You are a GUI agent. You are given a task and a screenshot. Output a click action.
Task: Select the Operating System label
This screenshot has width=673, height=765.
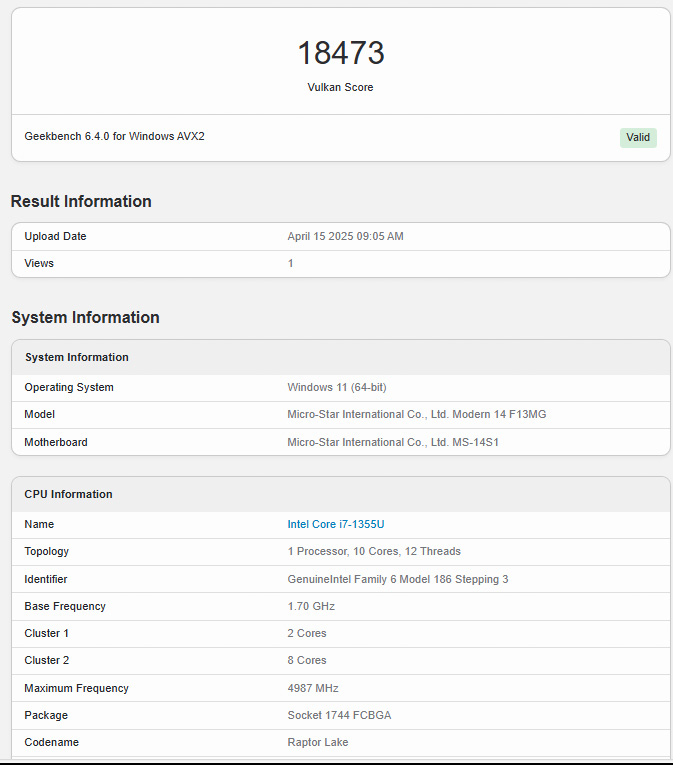click(69, 387)
